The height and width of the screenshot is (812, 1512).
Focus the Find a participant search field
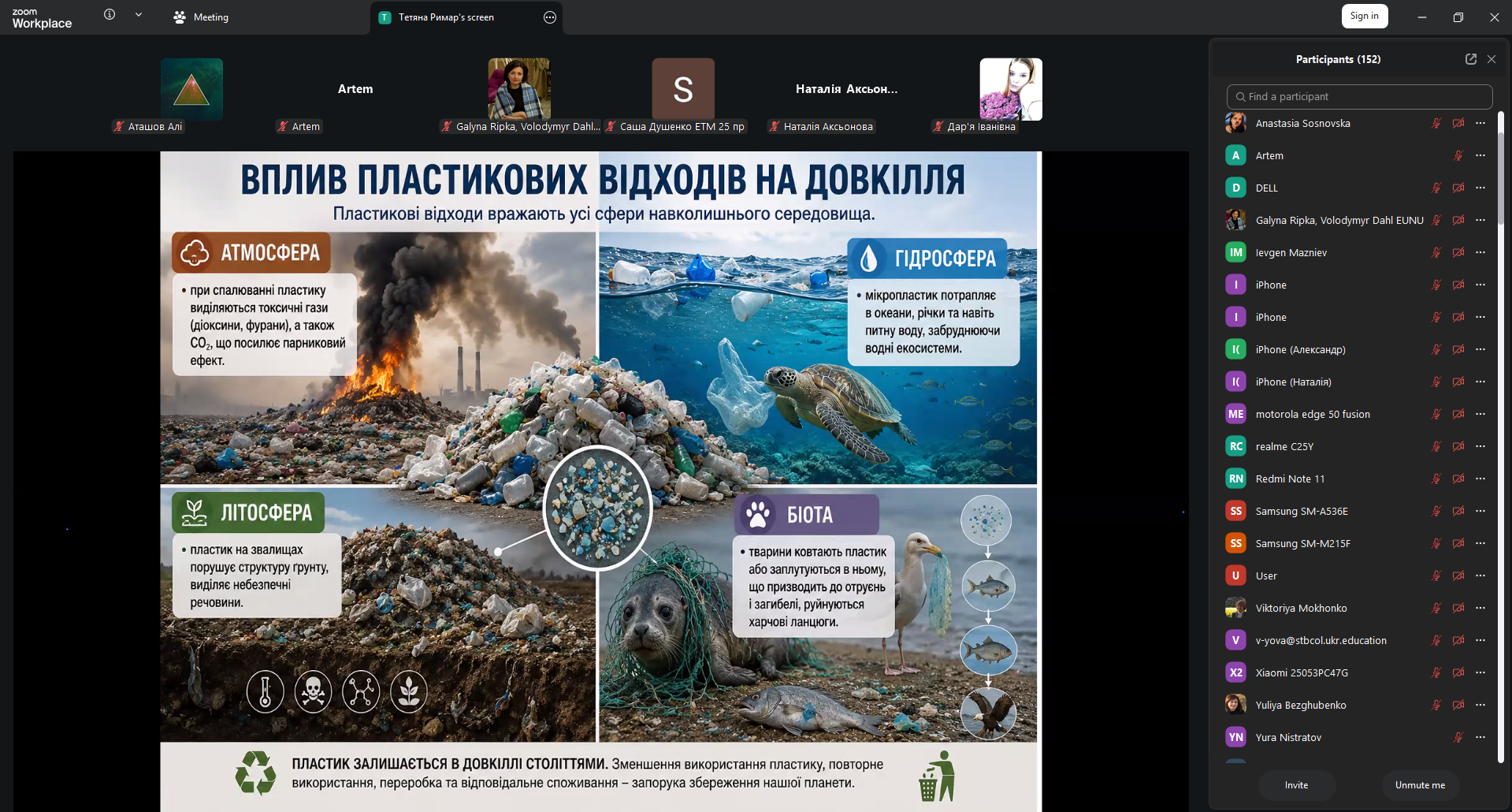click(x=1359, y=96)
